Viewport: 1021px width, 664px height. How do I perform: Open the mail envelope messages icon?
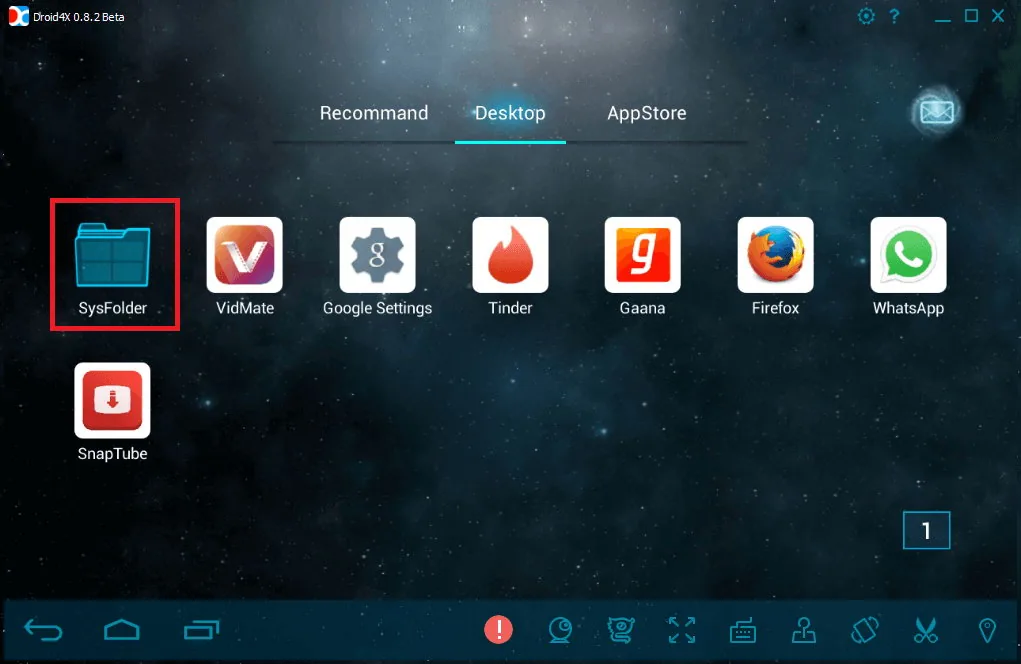point(936,112)
